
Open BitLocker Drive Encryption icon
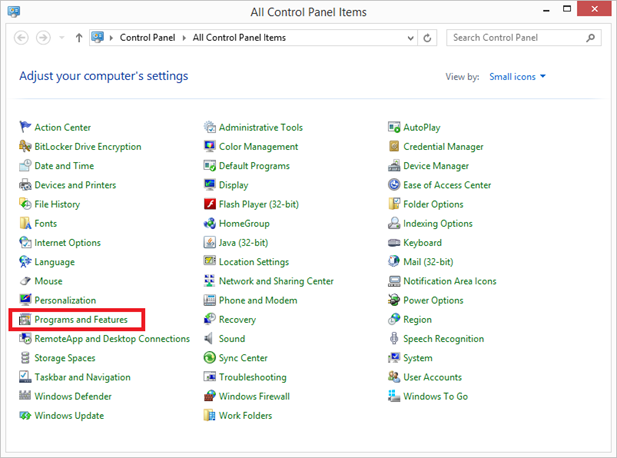pos(25,146)
